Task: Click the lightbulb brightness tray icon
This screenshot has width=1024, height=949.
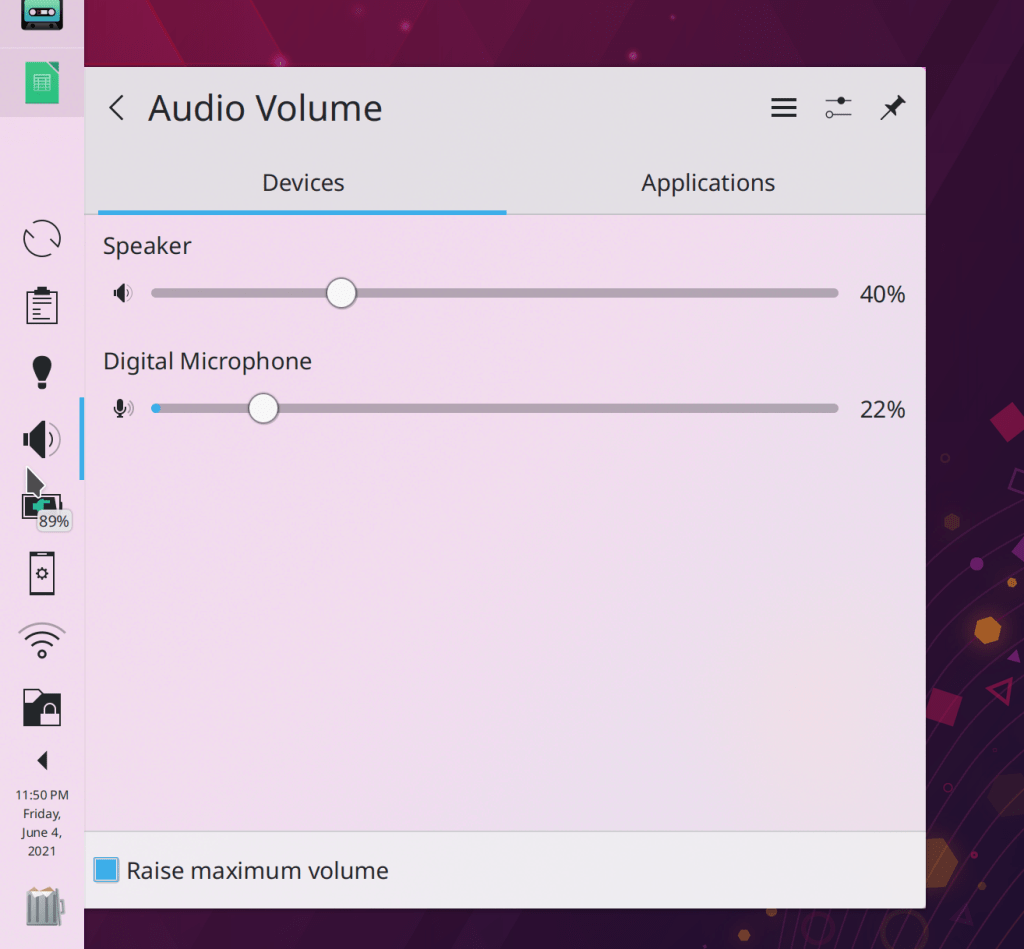Action: 42,372
